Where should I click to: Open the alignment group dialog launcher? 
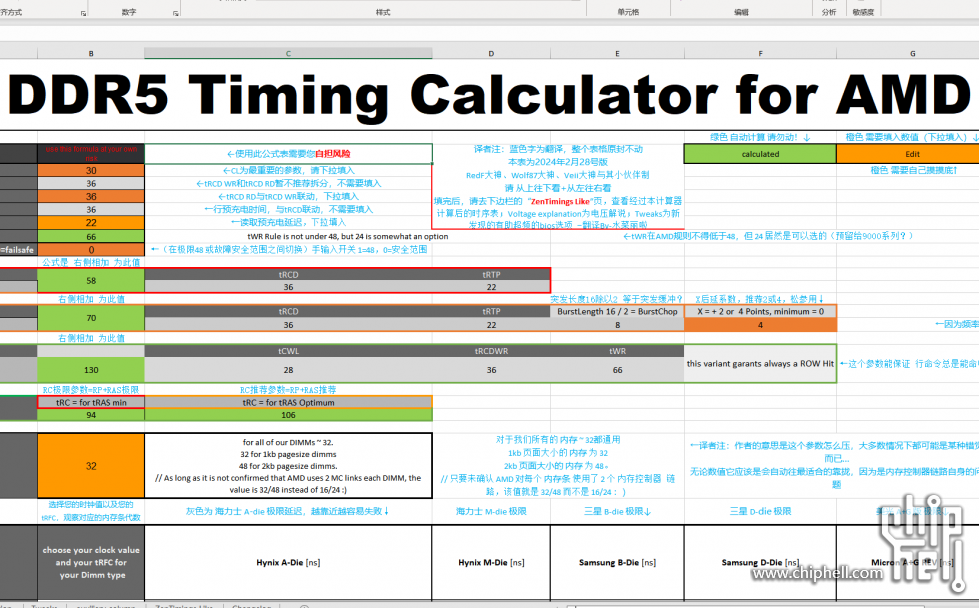pyautogui.click(x=83, y=13)
